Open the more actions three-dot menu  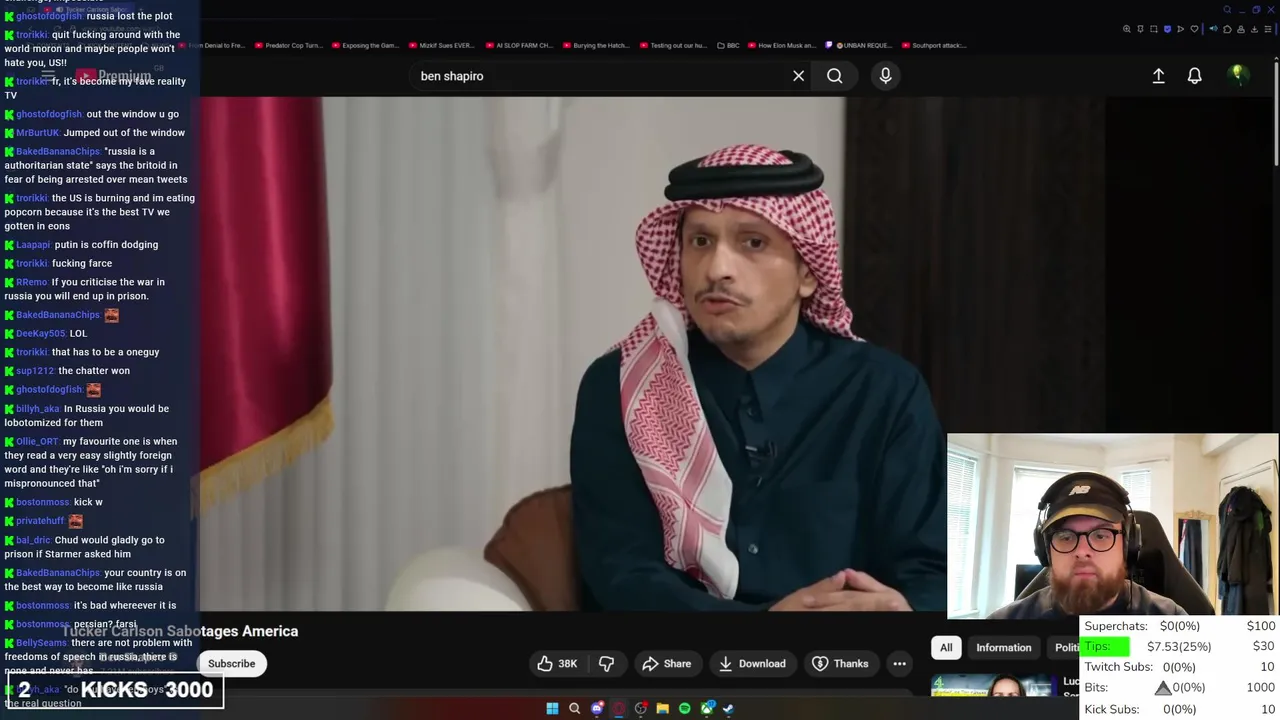[899, 663]
